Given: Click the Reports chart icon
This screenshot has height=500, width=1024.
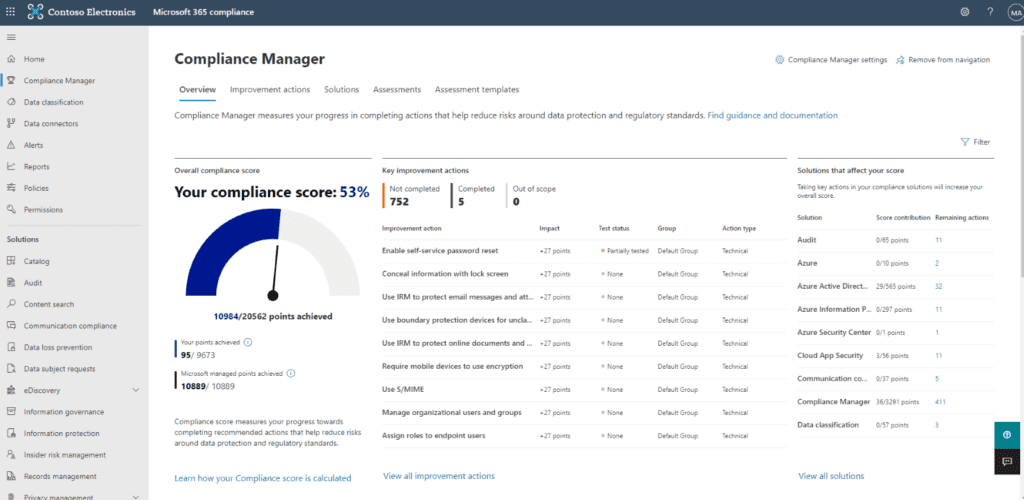Looking at the screenshot, I should (11, 166).
